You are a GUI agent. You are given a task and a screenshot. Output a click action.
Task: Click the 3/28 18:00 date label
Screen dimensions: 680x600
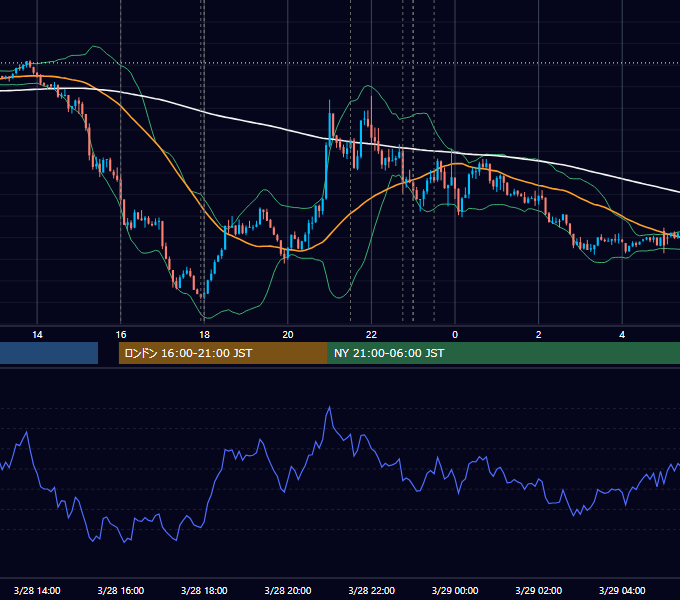pyautogui.click(x=204, y=590)
